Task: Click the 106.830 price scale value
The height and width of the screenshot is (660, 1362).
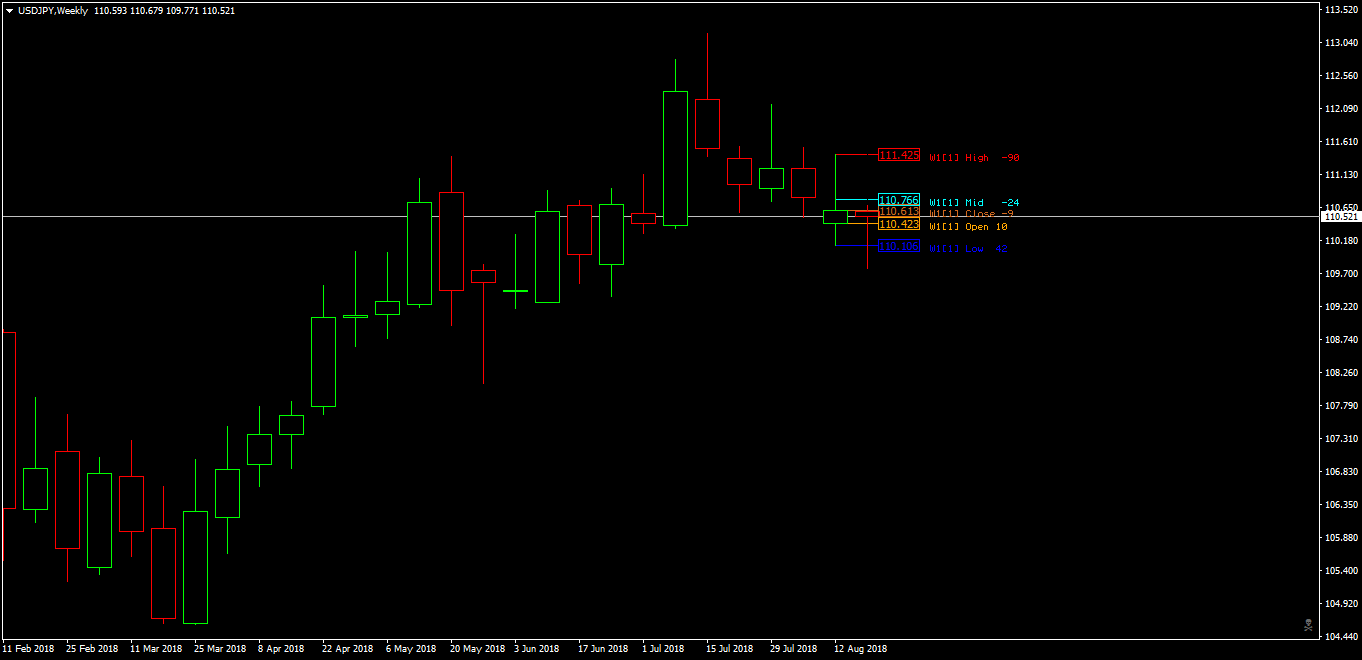Action: (1341, 472)
